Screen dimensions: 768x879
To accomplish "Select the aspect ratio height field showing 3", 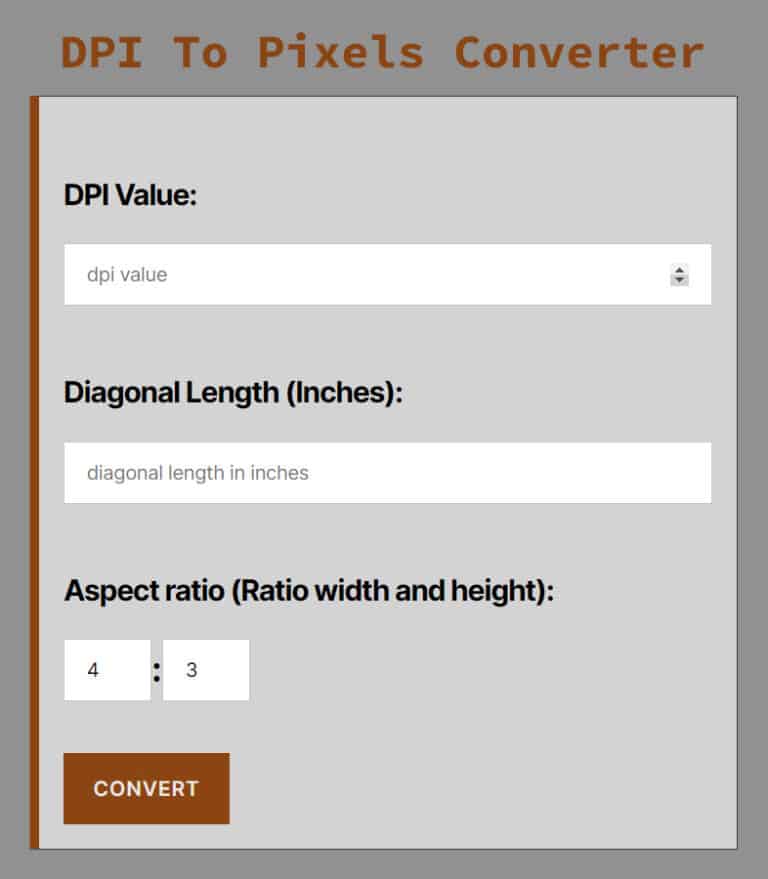I will (x=206, y=669).
